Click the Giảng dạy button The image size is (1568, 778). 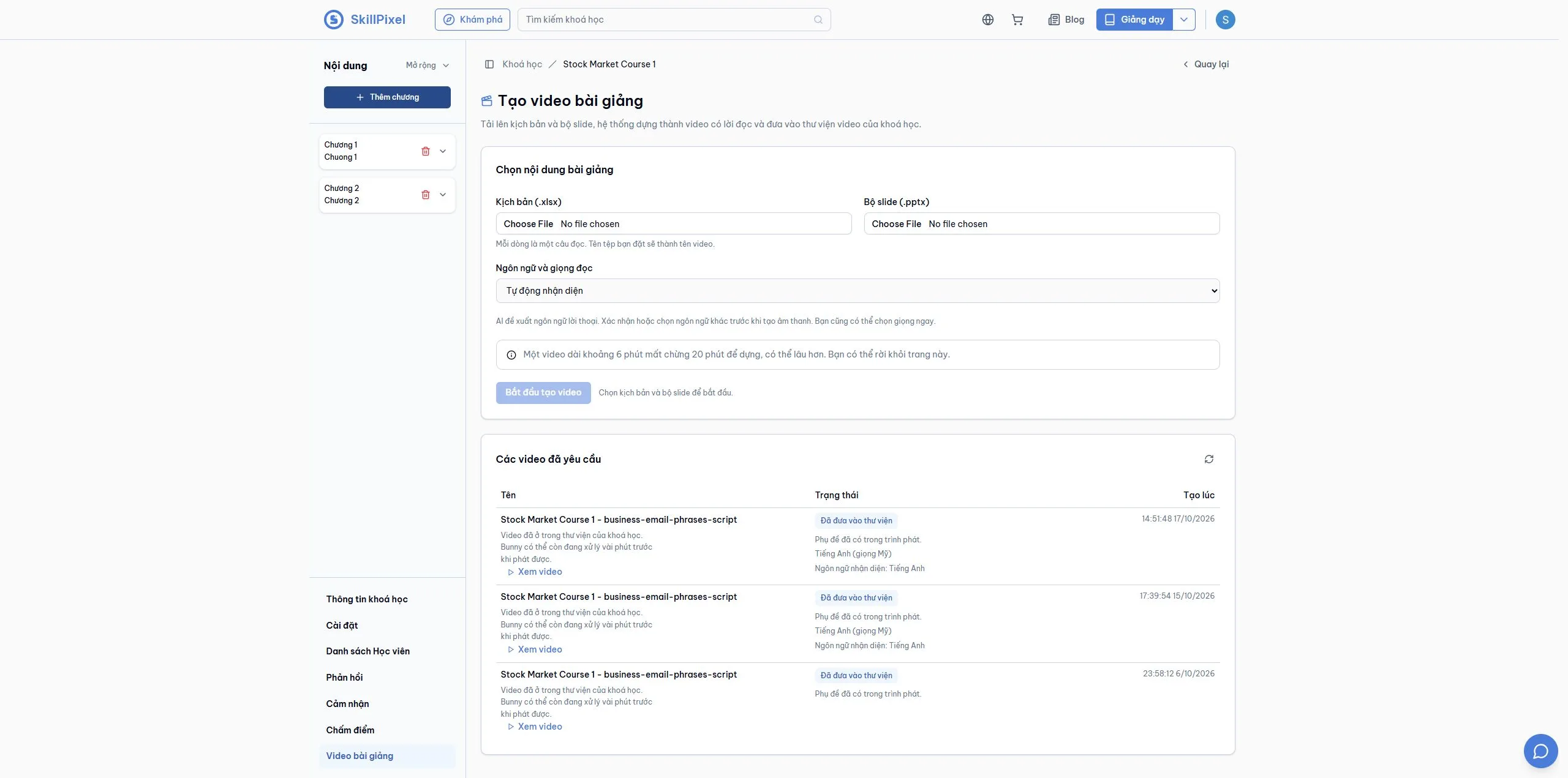pos(1134,20)
